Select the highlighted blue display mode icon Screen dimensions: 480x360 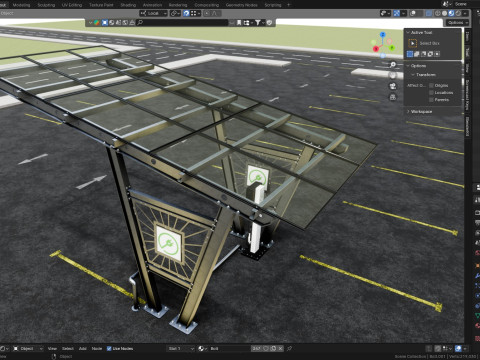click(105, 22)
